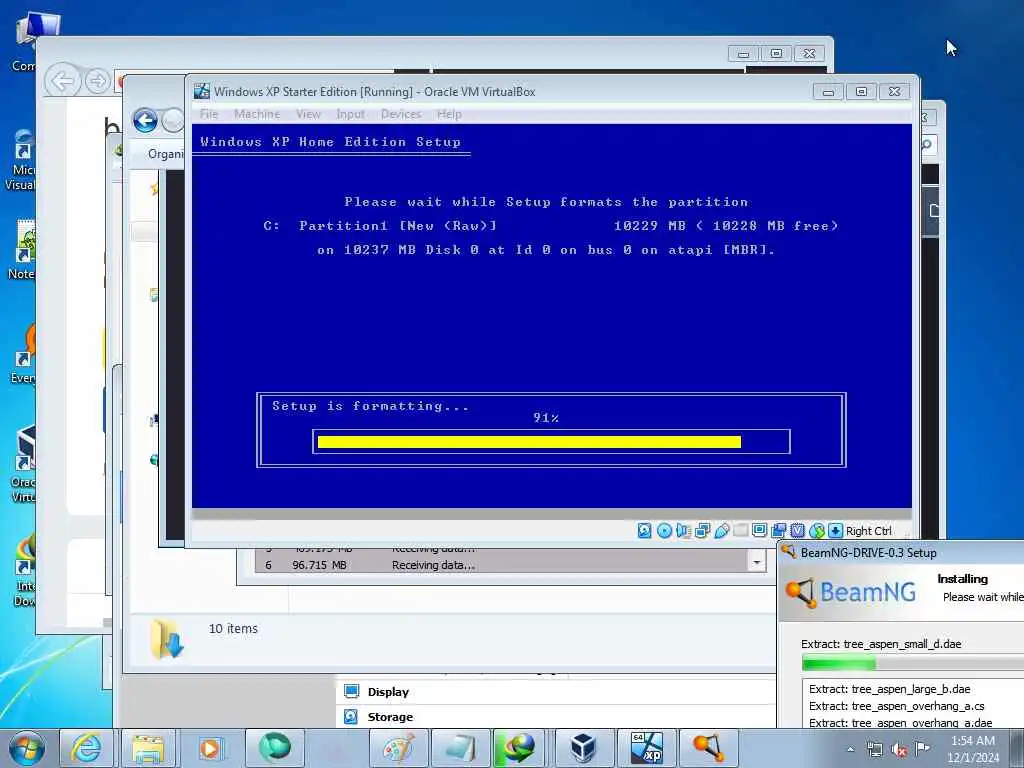Click the clock showing 1:54 AM
Image resolution: width=1024 pixels, height=768 pixels.
tap(973, 741)
